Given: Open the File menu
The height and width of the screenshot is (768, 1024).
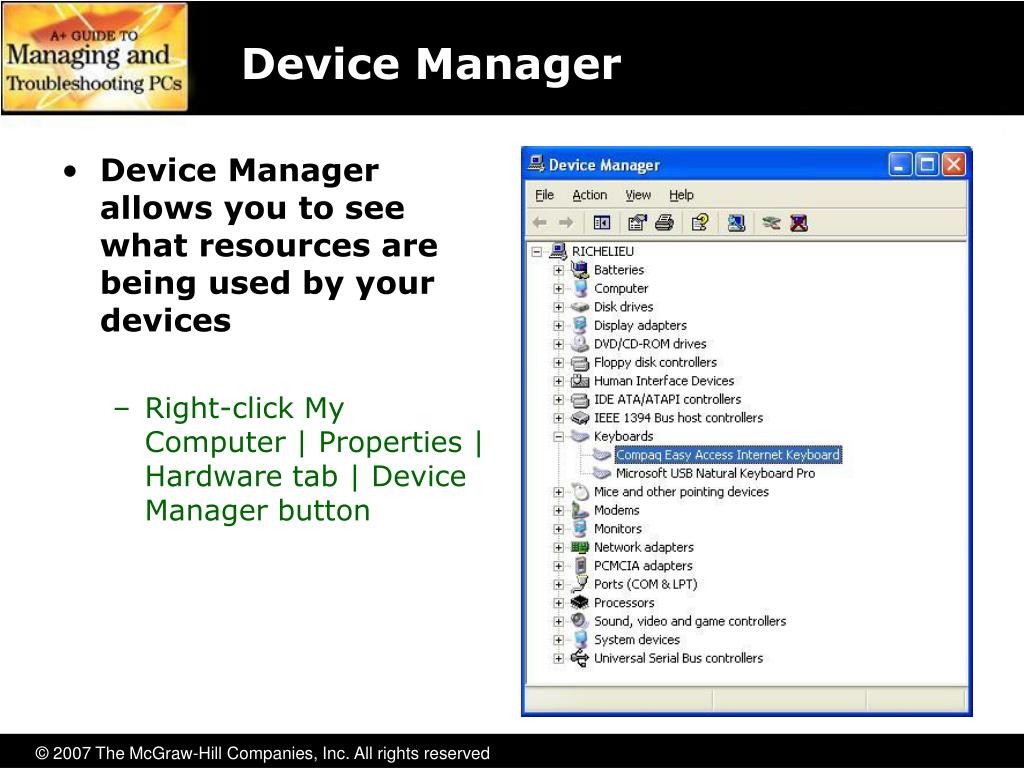Looking at the screenshot, I should 544,195.
